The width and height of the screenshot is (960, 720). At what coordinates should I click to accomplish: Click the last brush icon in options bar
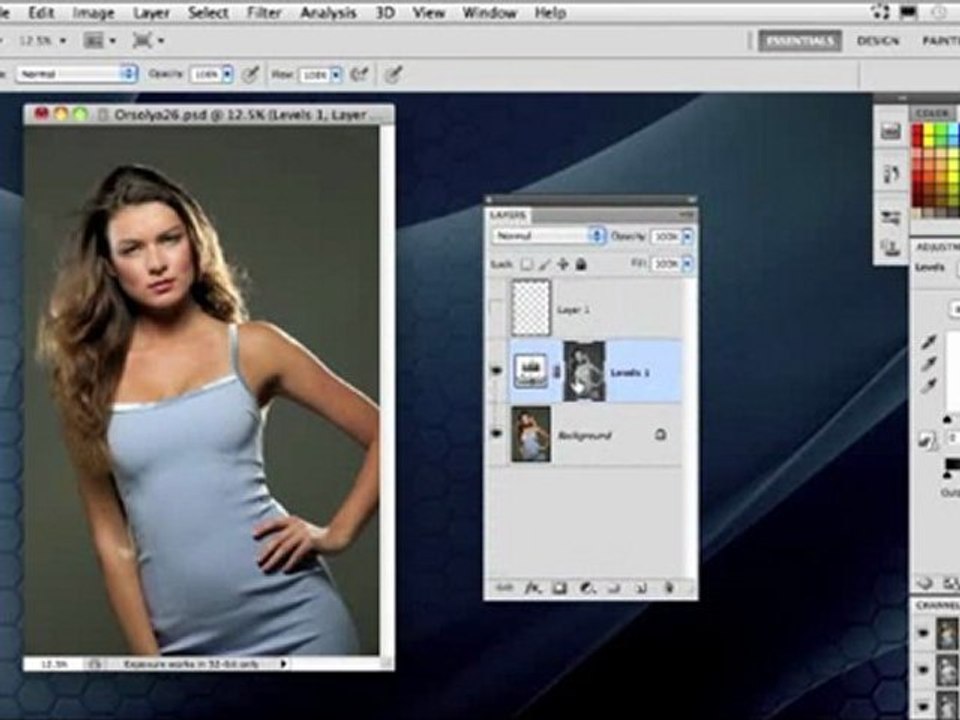[x=393, y=75]
